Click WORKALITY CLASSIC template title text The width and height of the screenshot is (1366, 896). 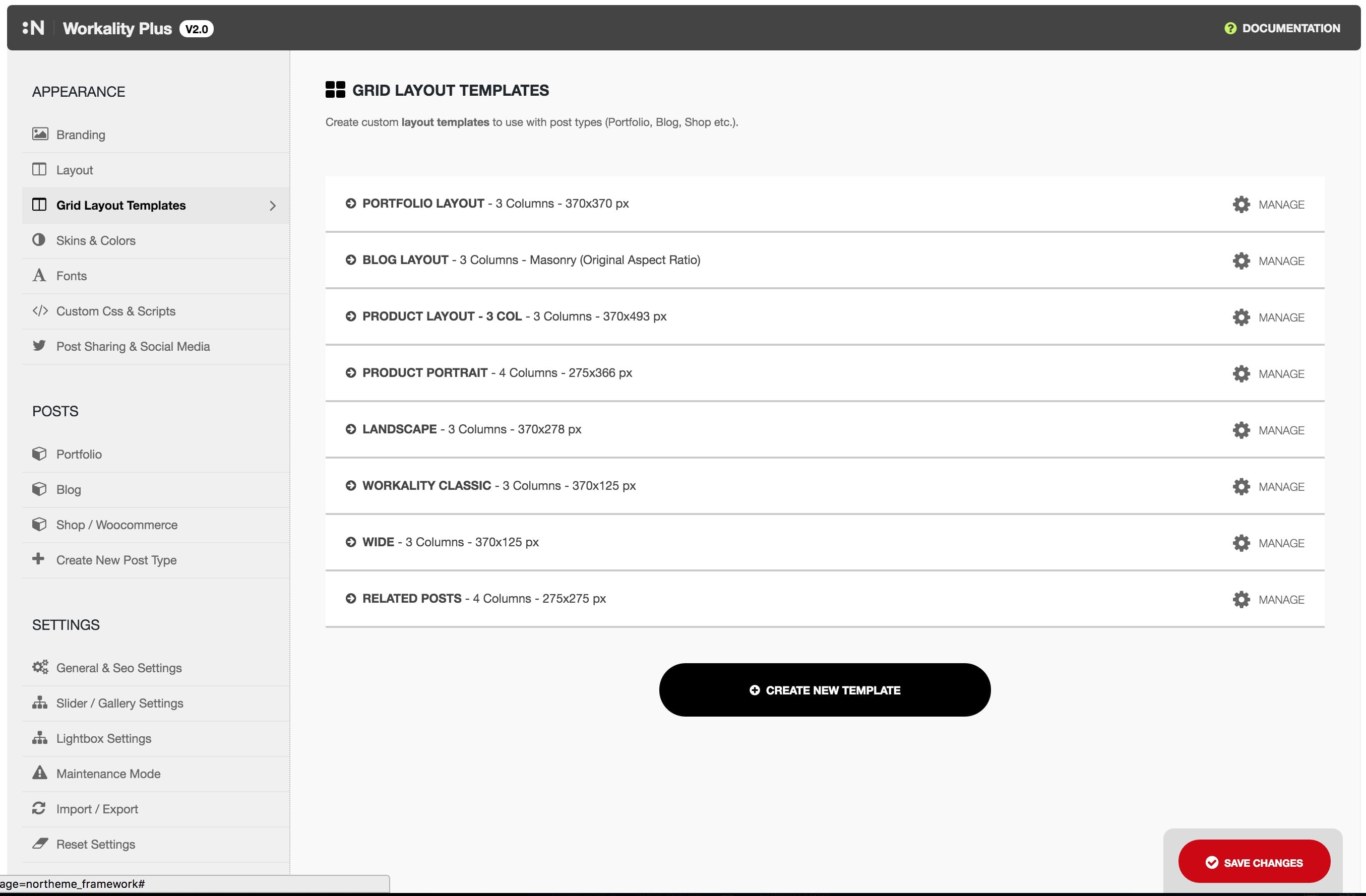[x=426, y=486]
